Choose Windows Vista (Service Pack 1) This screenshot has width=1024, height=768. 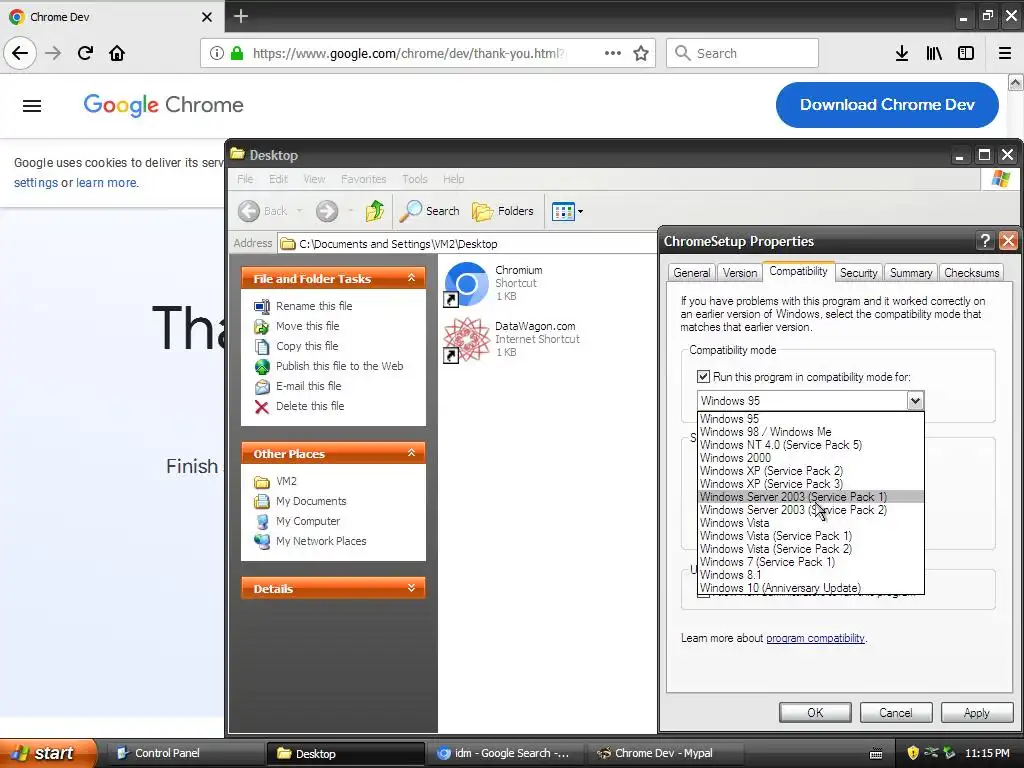tap(810, 536)
